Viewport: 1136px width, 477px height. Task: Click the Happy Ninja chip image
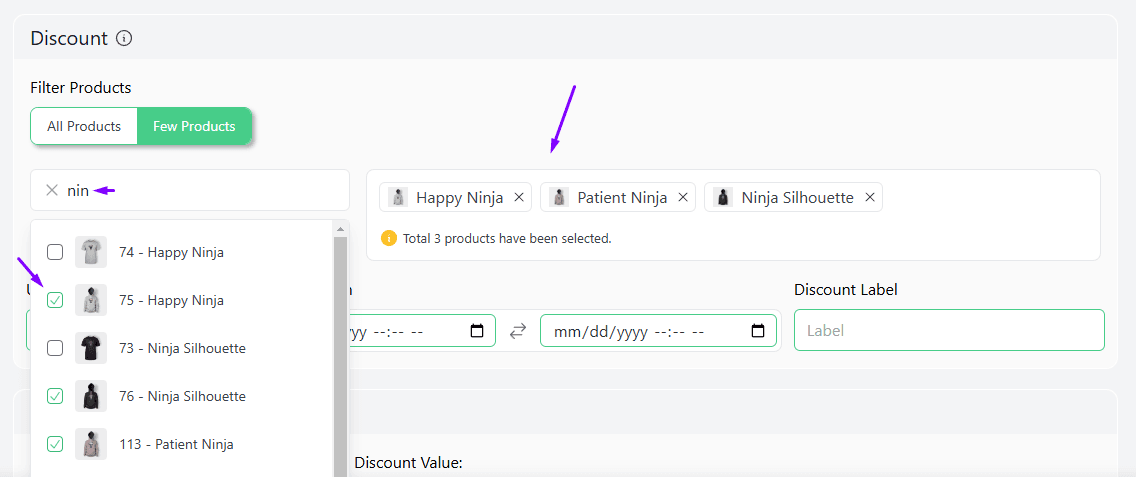398,197
